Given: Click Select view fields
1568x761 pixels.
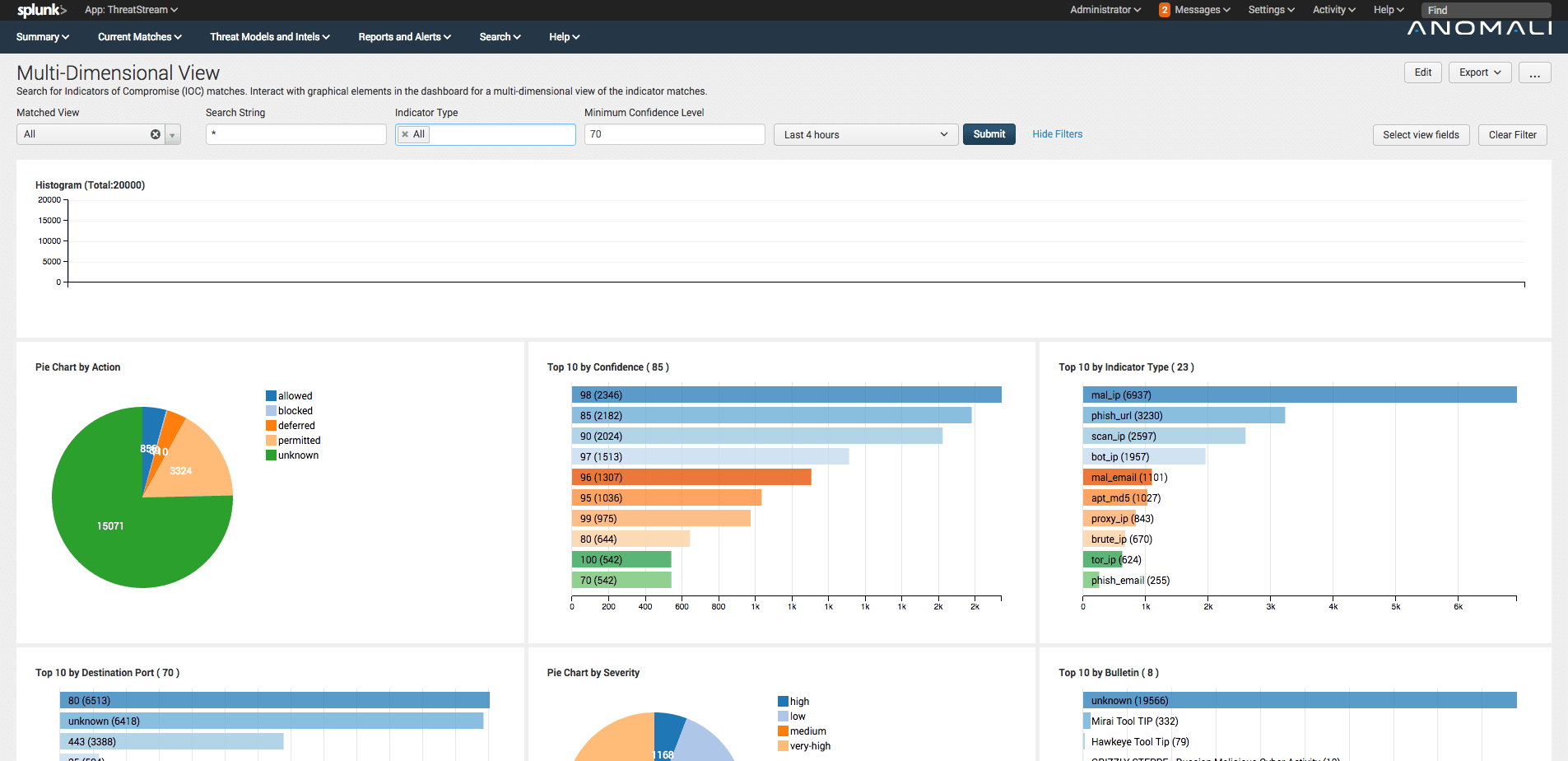Looking at the screenshot, I should click(1421, 134).
